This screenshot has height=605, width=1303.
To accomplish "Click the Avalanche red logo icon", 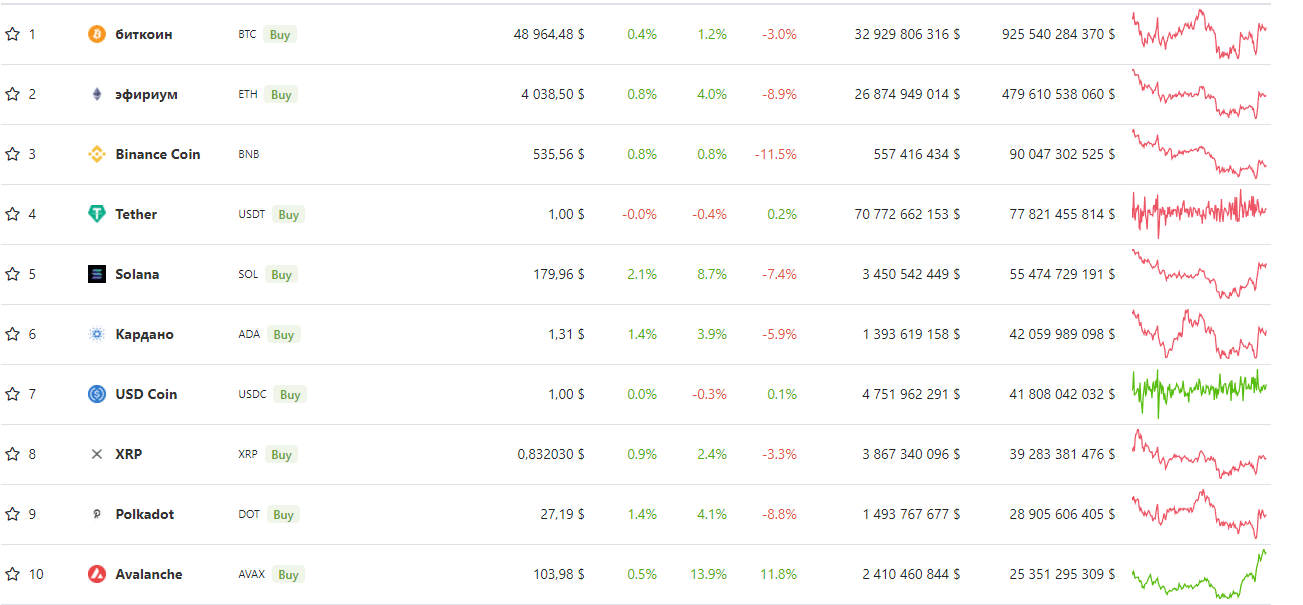I will coord(97,574).
